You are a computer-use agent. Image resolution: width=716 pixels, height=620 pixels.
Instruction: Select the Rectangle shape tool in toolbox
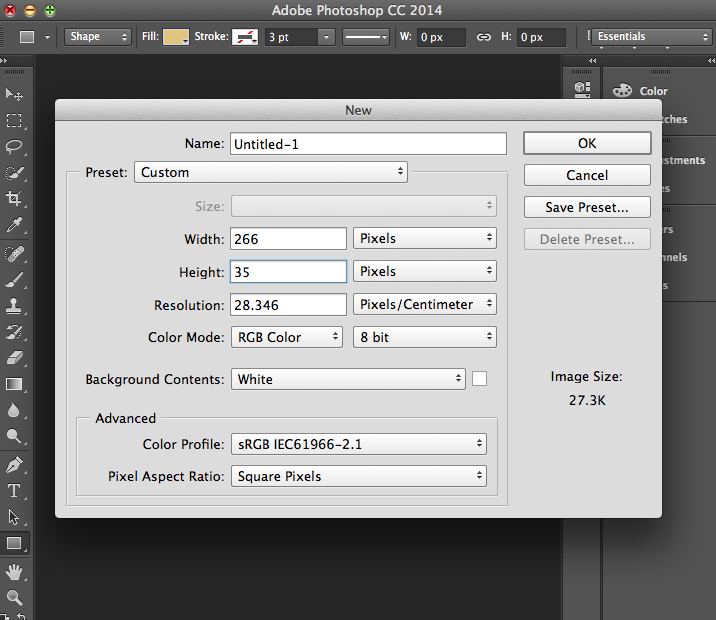[x=14, y=543]
